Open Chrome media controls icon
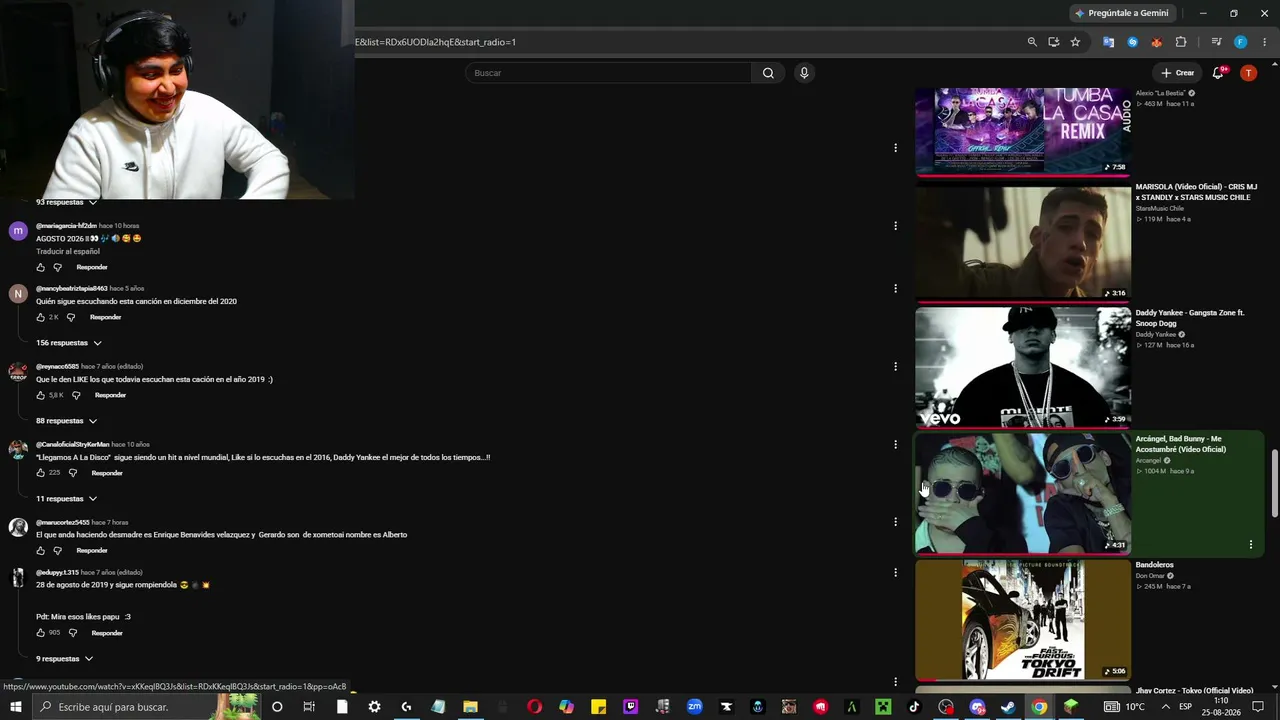Viewport: 1280px width, 720px height. (1216, 42)
